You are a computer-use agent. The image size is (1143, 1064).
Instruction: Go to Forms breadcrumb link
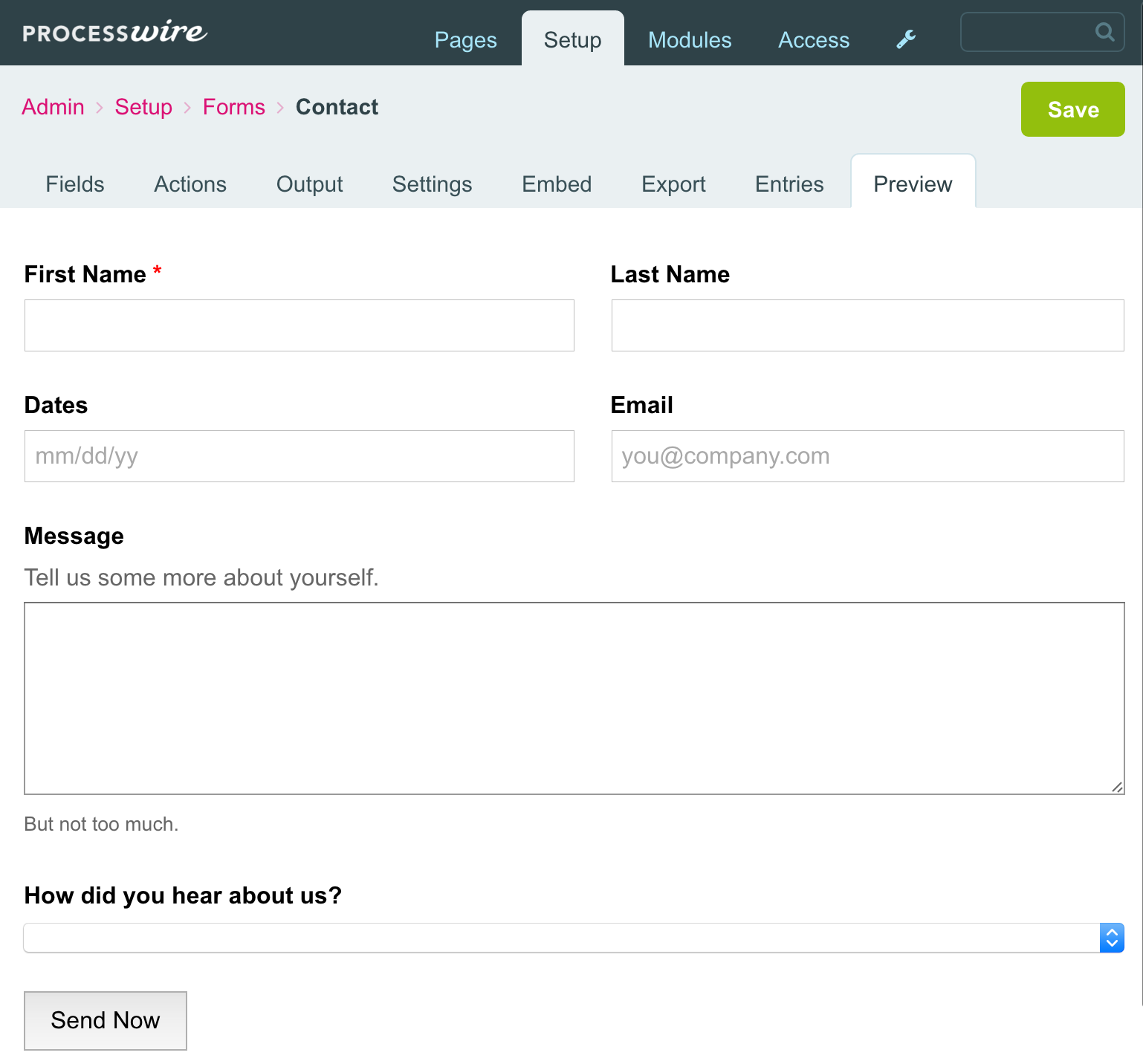click(234, 107)
